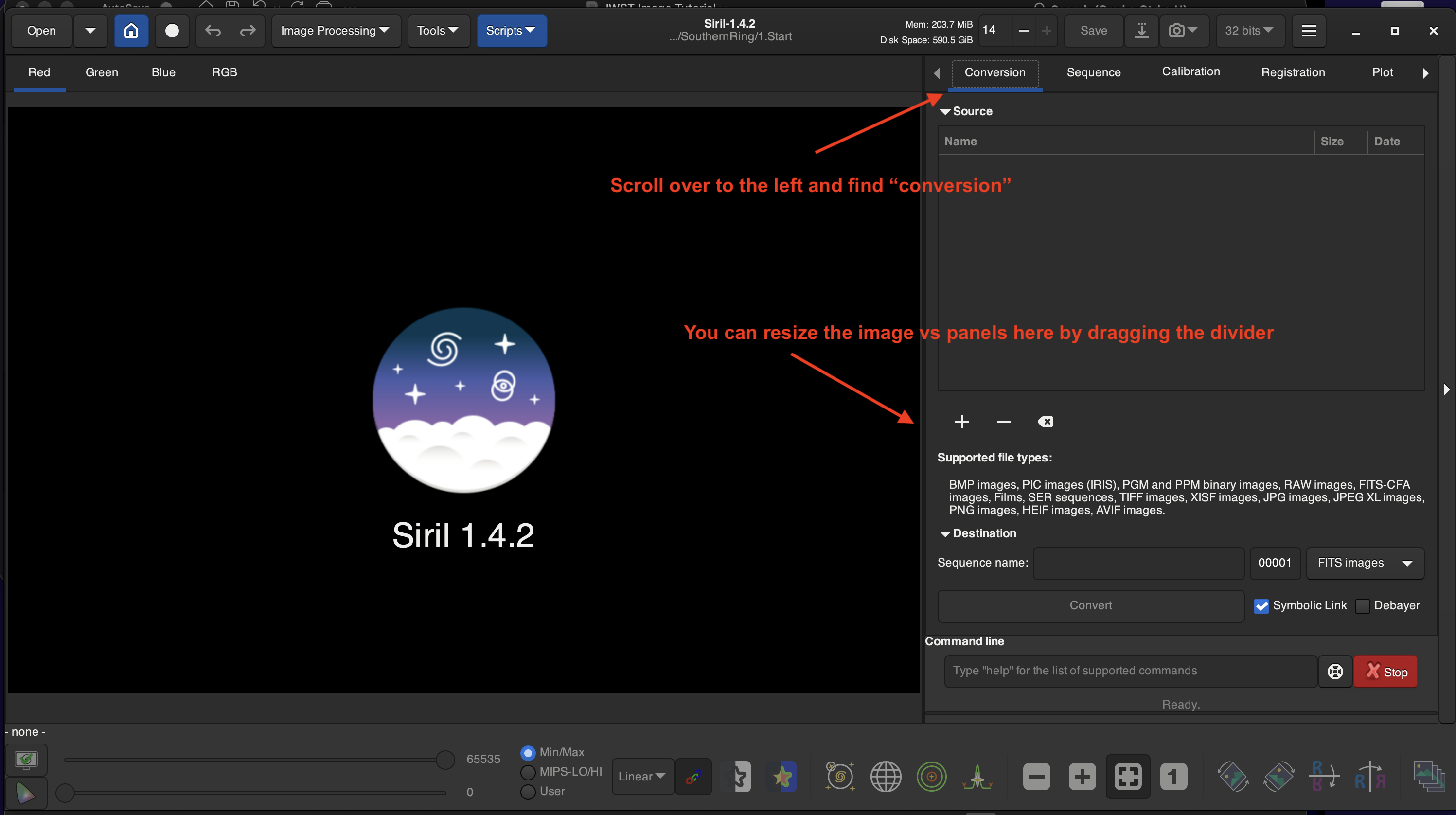Click the globe celestial grid icon
Viewport: 1456px width, 815px height.
(x=885, y=777)
